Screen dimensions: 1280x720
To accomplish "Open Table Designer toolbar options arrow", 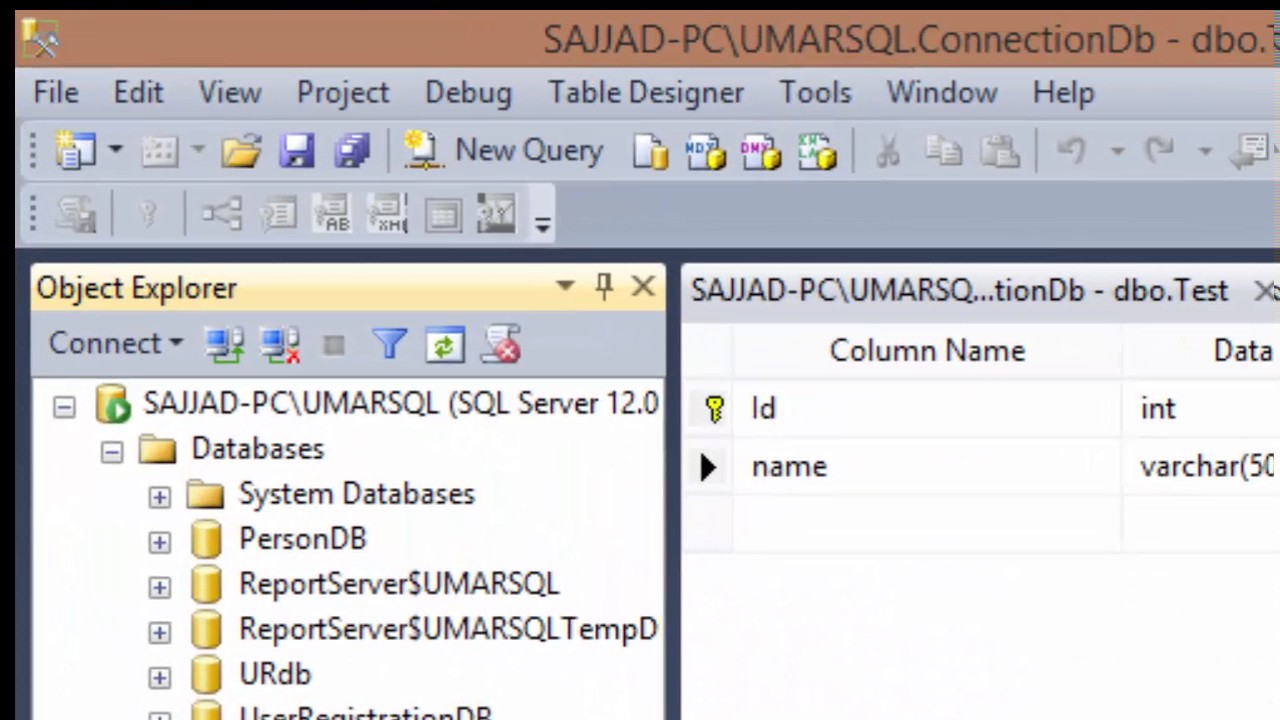I will 543,224.
